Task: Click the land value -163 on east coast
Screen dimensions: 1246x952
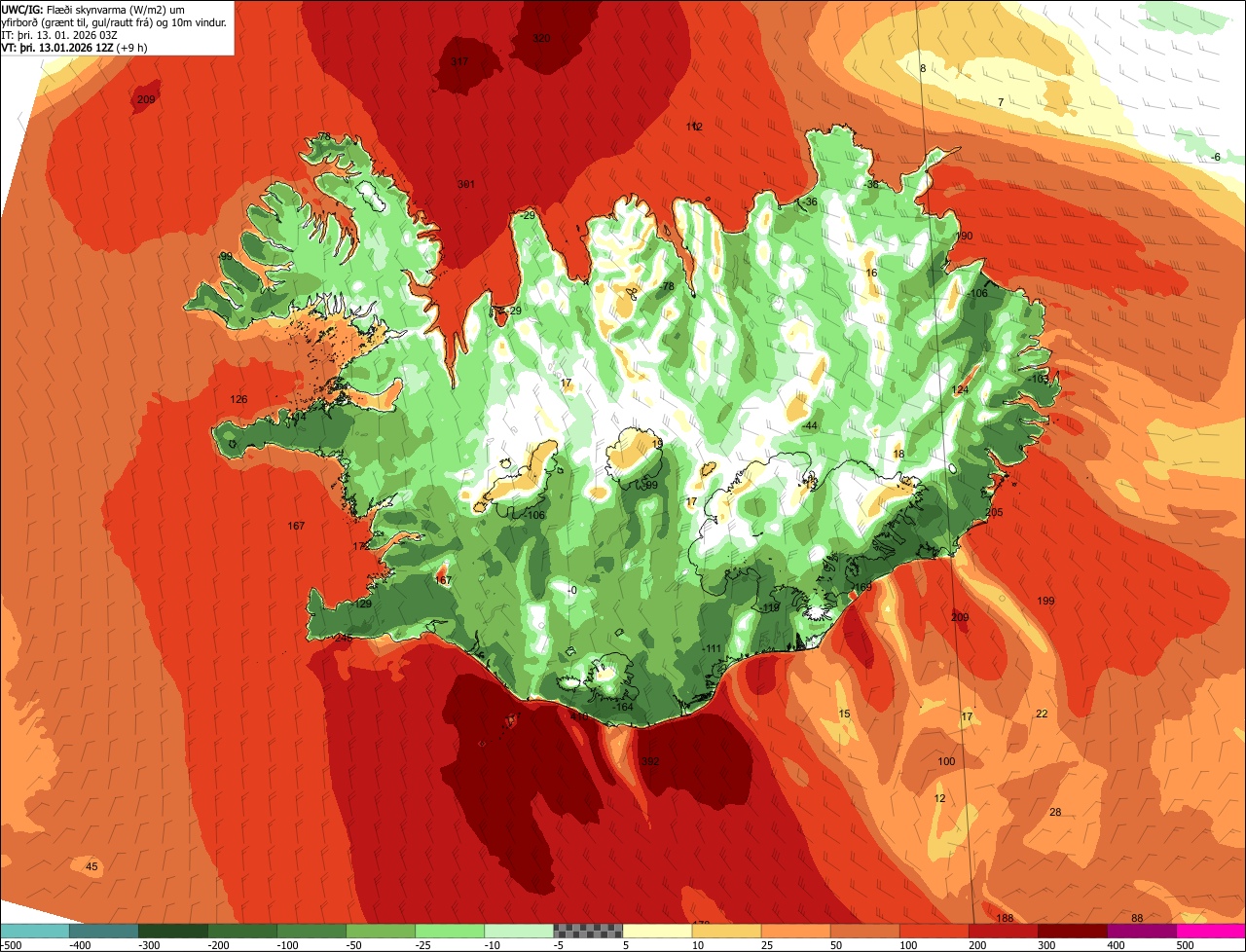Action: pos(1039,379)
